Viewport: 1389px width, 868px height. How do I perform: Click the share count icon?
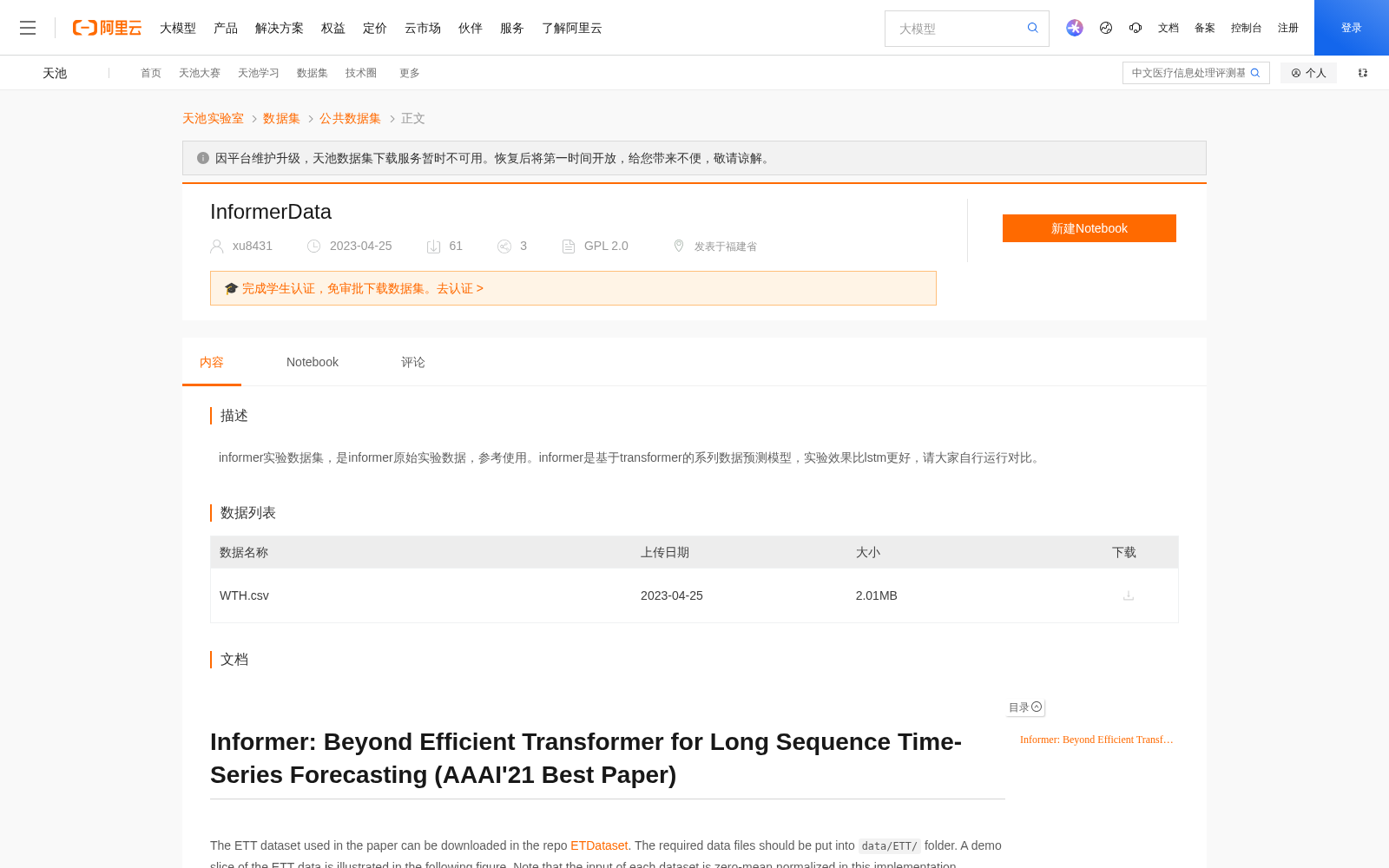(x=504, y=247)
